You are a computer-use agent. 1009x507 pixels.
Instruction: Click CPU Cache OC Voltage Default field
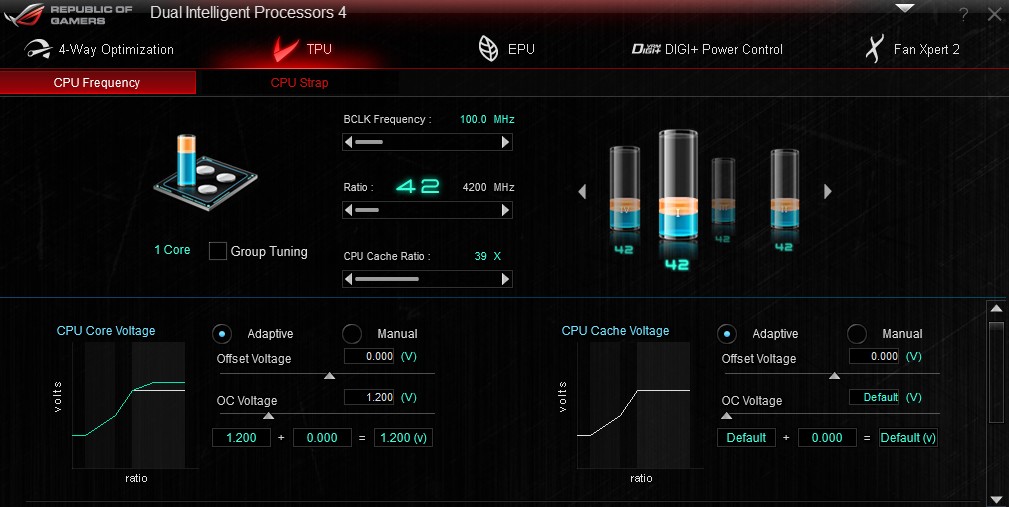[874, 397]
